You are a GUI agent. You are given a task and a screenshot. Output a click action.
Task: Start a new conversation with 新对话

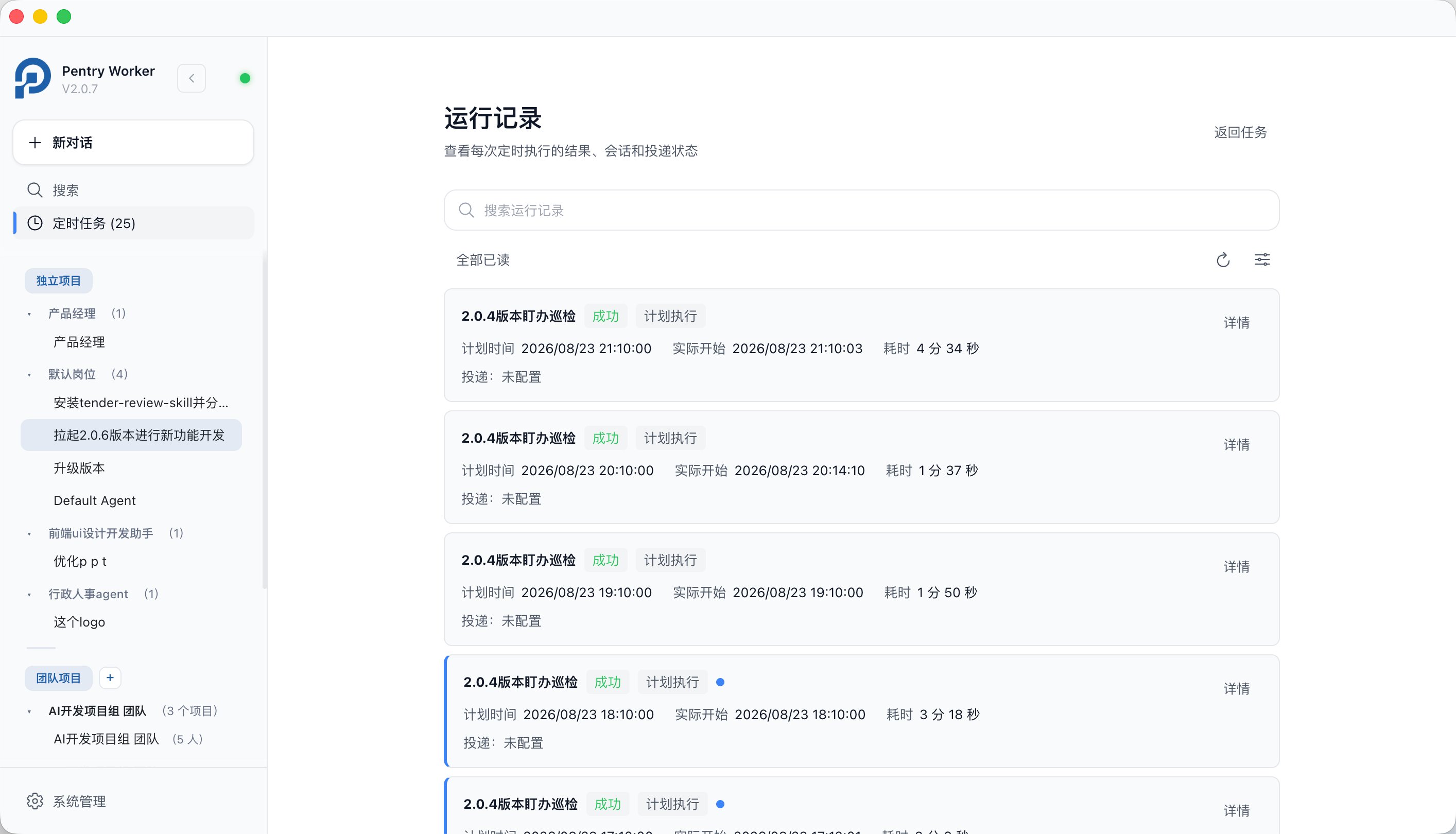tap(133, 143)
